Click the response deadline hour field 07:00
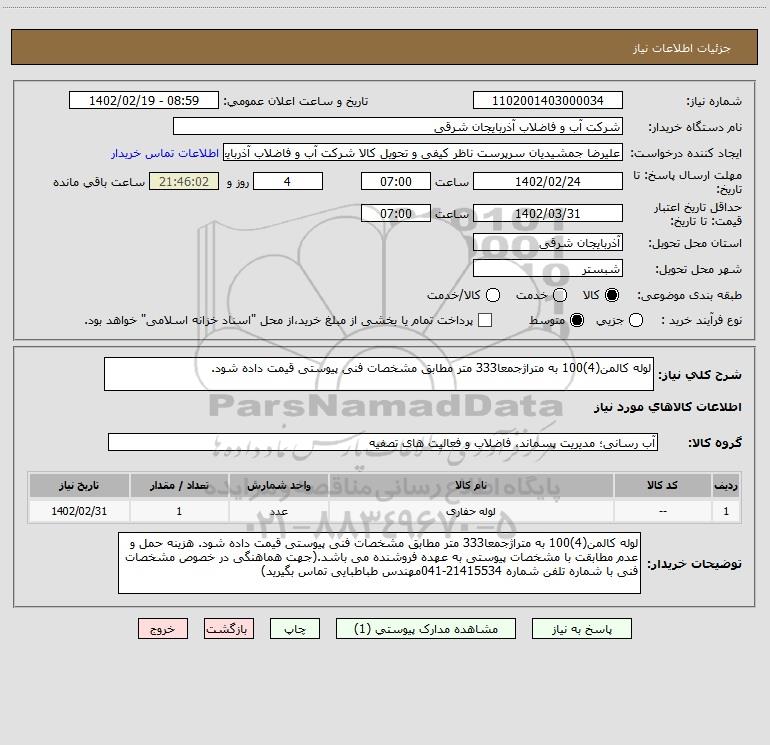Viewport: 770px width, 745px height. tap(396, 181)
